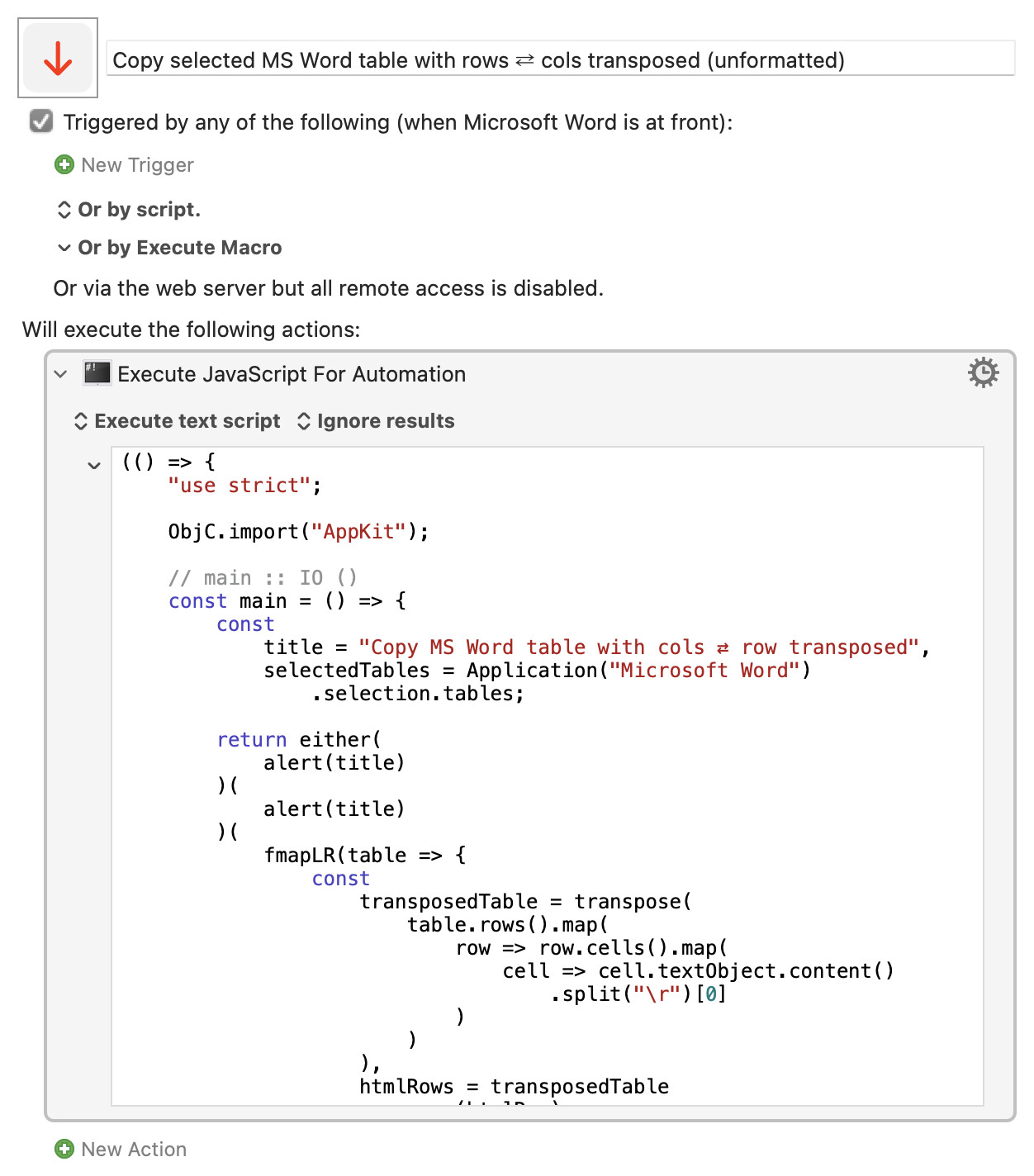The width and height of the screenshot is (1034, 1176).
Task: Click the 'use strict' line in the script
Action: point(244,486)
